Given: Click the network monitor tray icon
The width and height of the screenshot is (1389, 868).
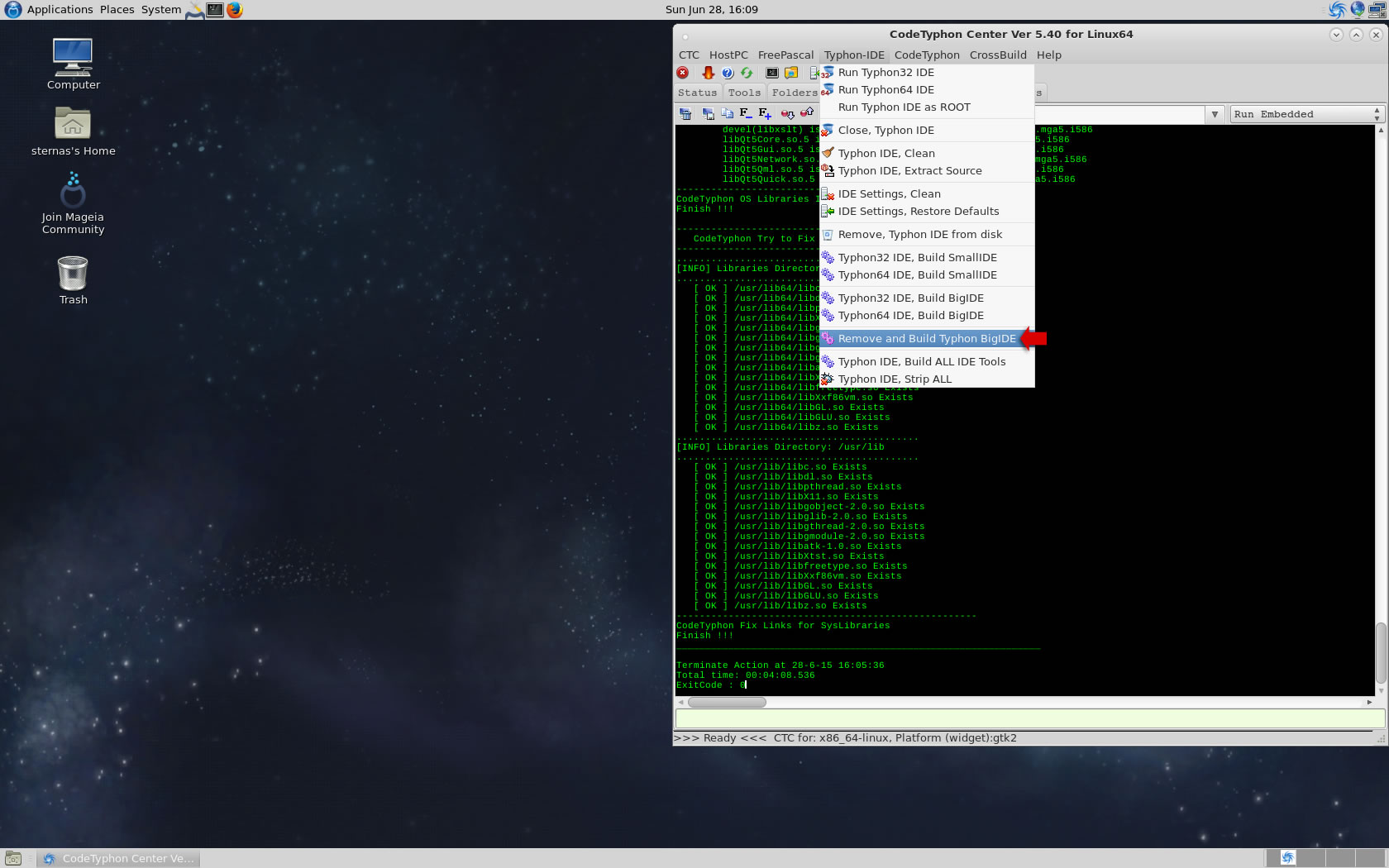Looking at the screenshot, I should point(1377,10).
